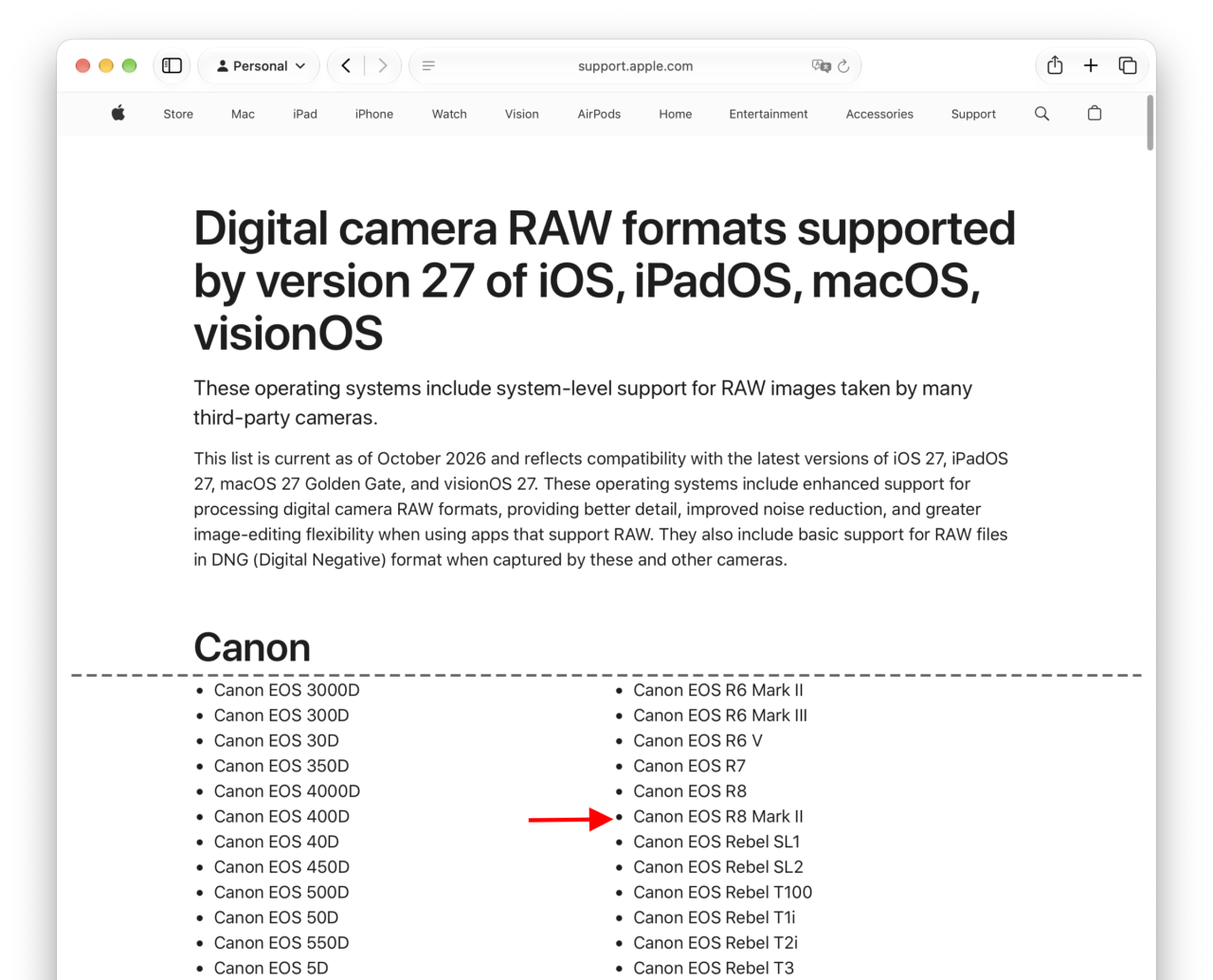Image resolution: width=1213 pixels, height=980 pixels.
Task: Open the Home menu item
Action: (x=676, y=114)
